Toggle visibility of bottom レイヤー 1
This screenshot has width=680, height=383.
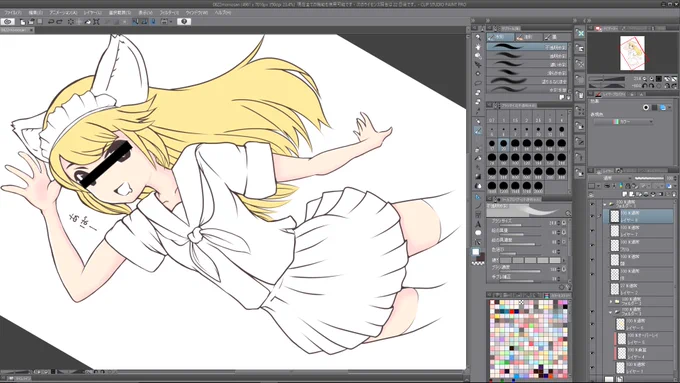(x=592, y=367)
